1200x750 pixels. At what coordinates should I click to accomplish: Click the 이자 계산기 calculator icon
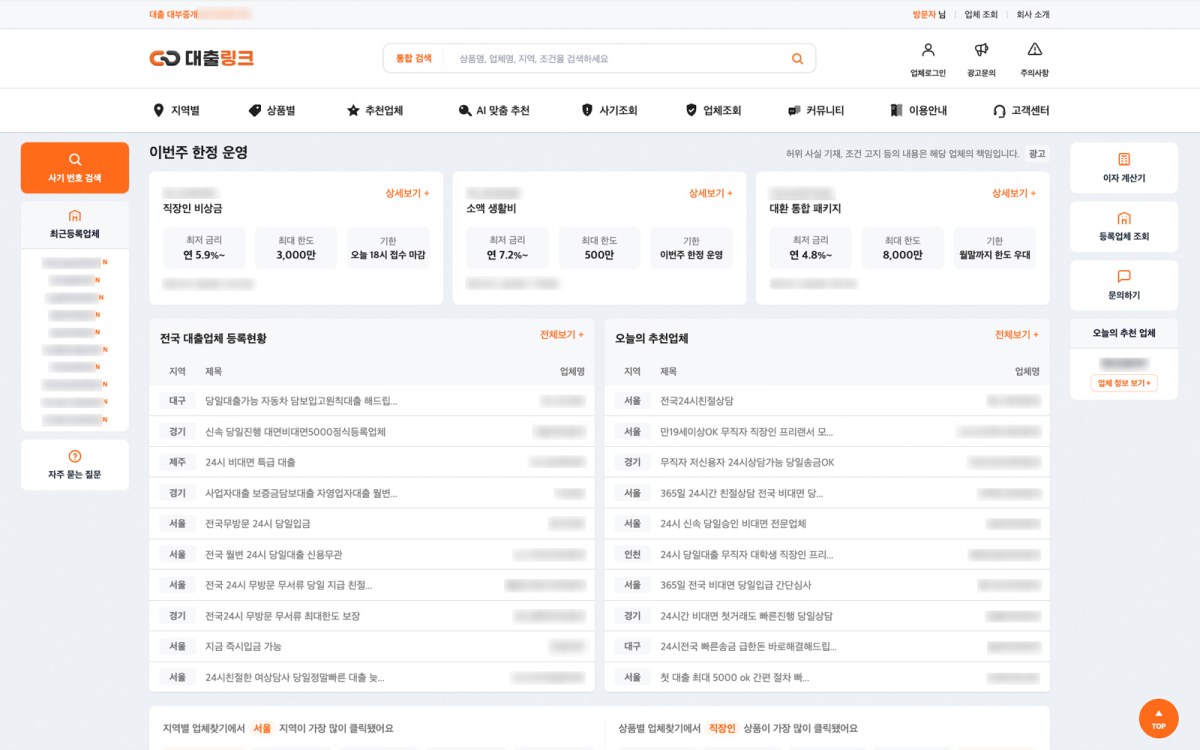coord(1124,159)
